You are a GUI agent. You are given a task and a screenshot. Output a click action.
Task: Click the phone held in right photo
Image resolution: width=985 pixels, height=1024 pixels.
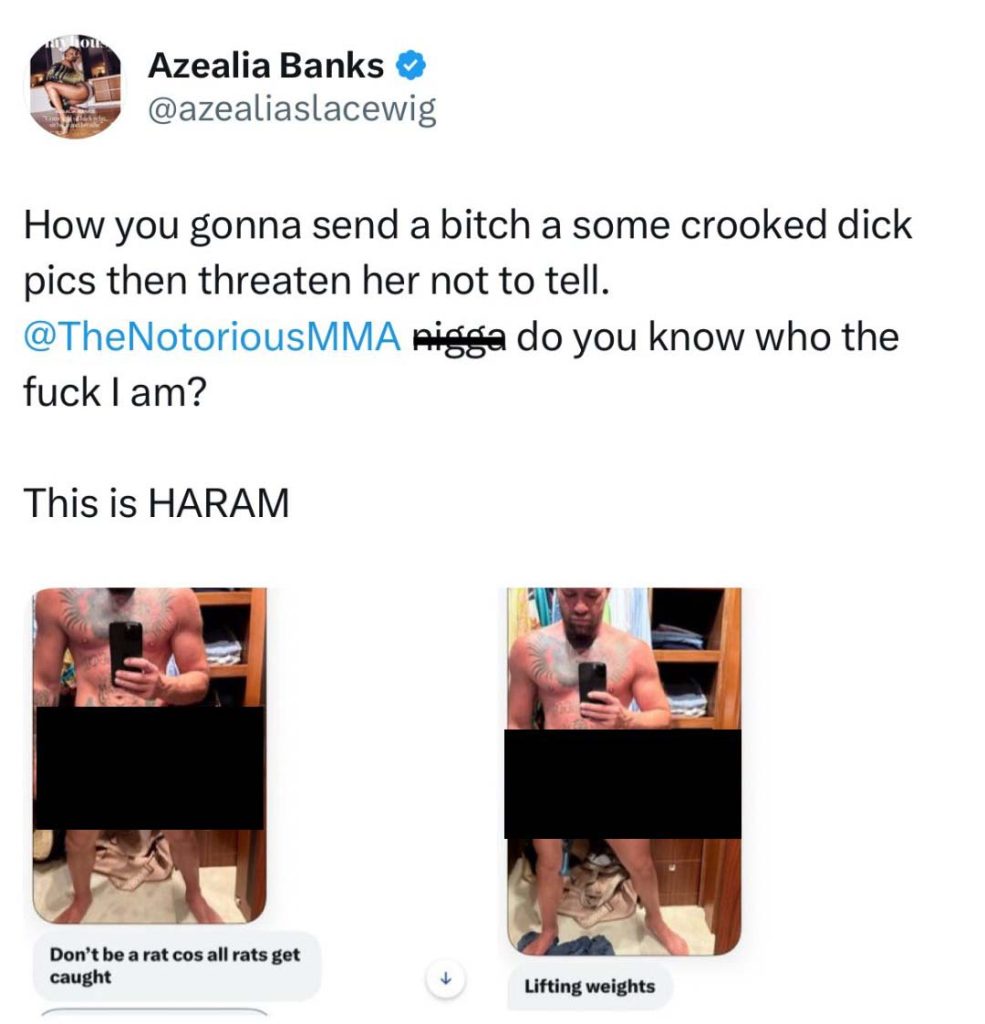pos(592,681)
